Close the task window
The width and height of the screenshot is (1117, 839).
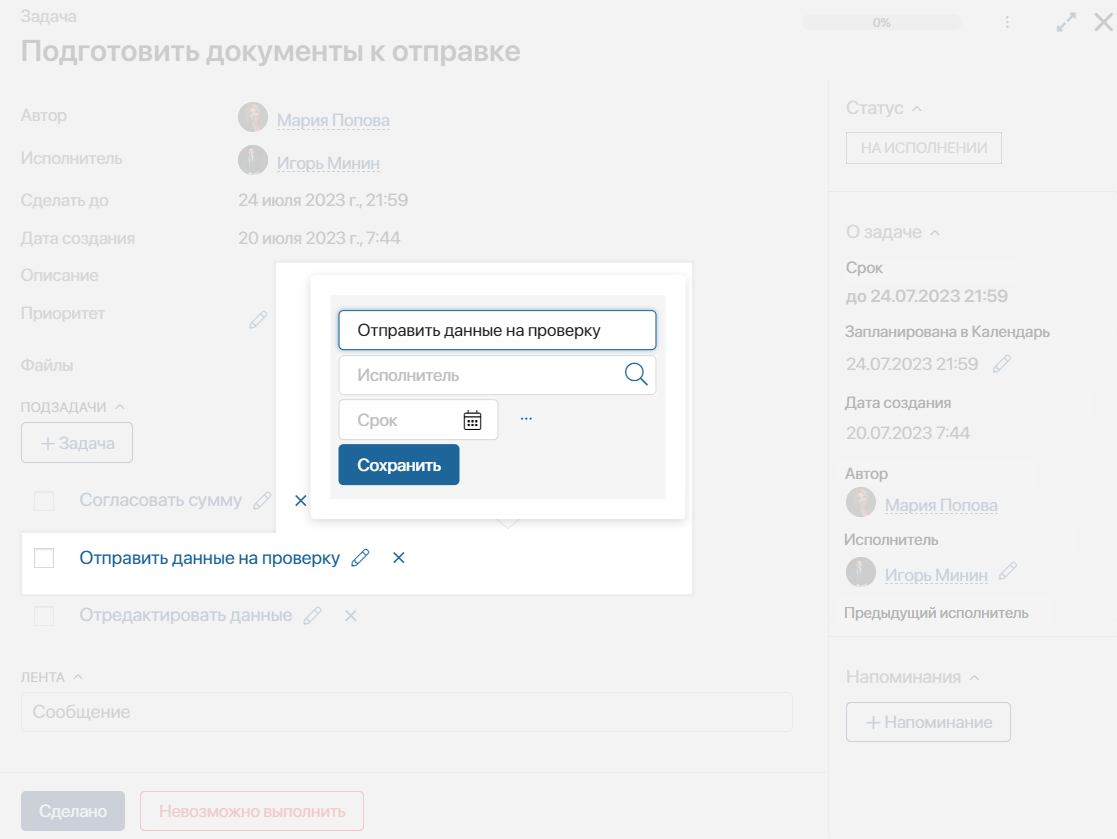pos(1103,22)
